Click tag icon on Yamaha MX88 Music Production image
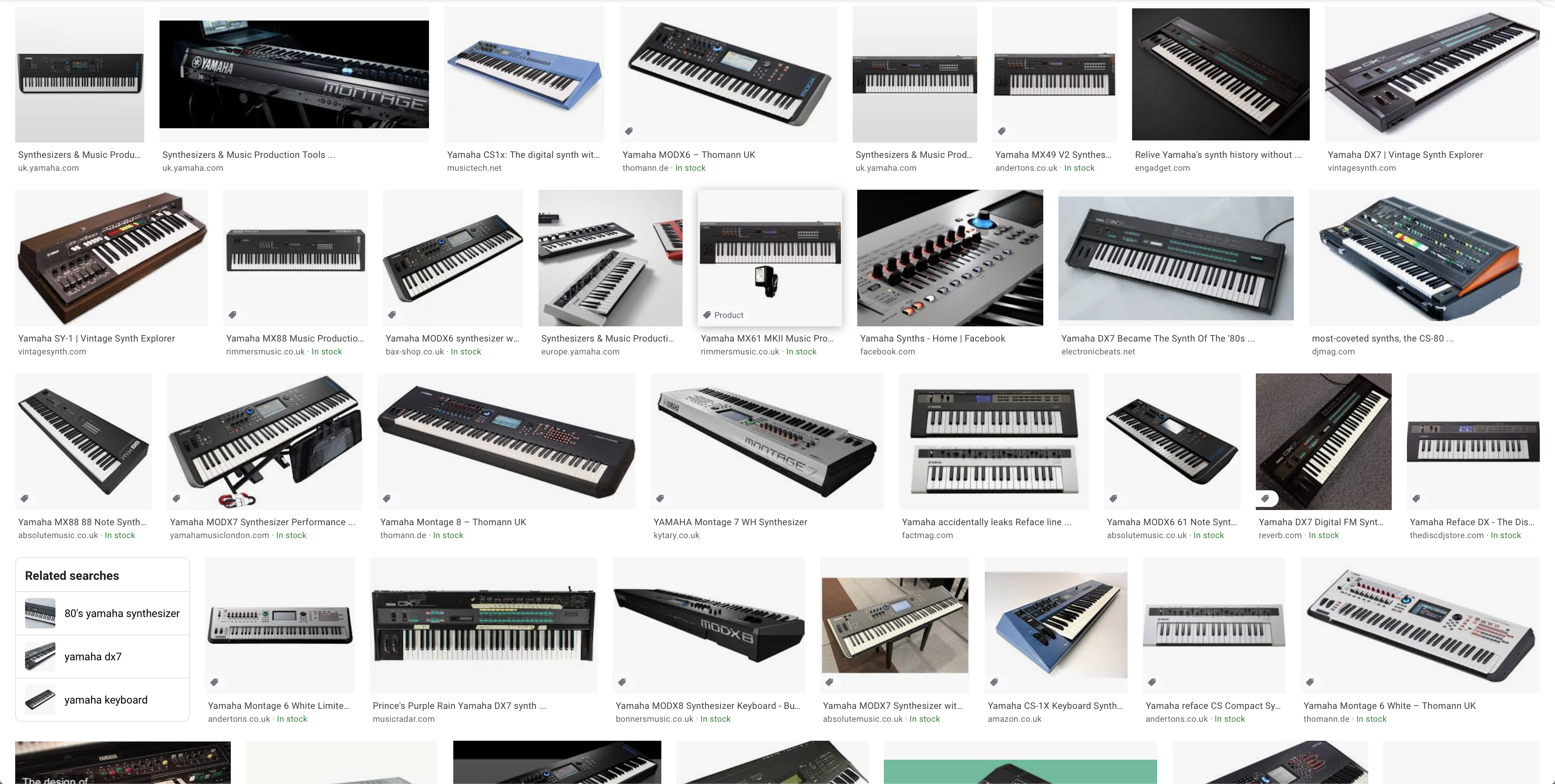The width and height of the screenshot is (1555, 784). pyautogui.click(x=232, y=315)
